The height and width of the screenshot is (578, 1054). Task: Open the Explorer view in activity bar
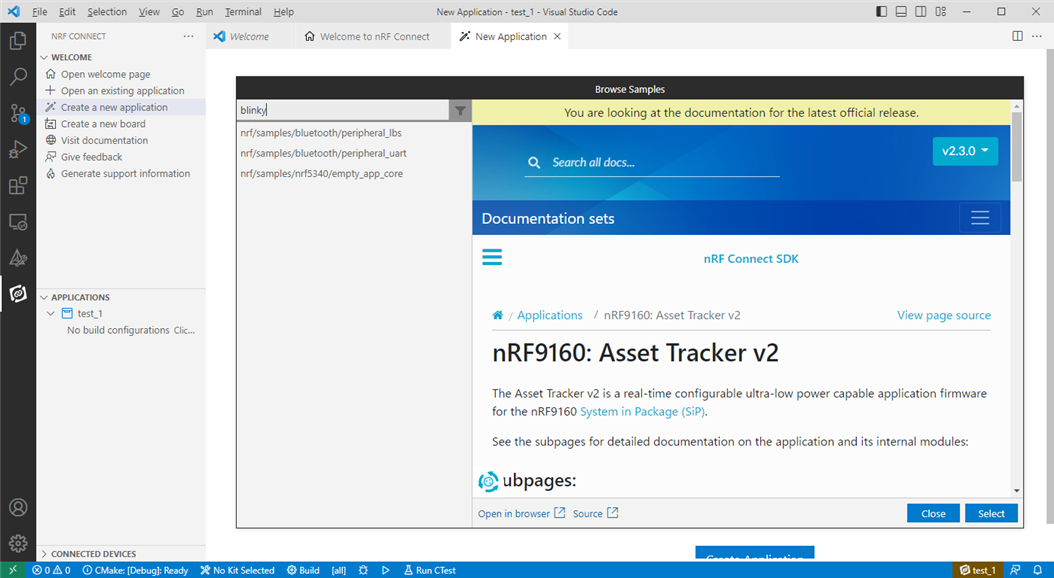click(x=18, y=41)
